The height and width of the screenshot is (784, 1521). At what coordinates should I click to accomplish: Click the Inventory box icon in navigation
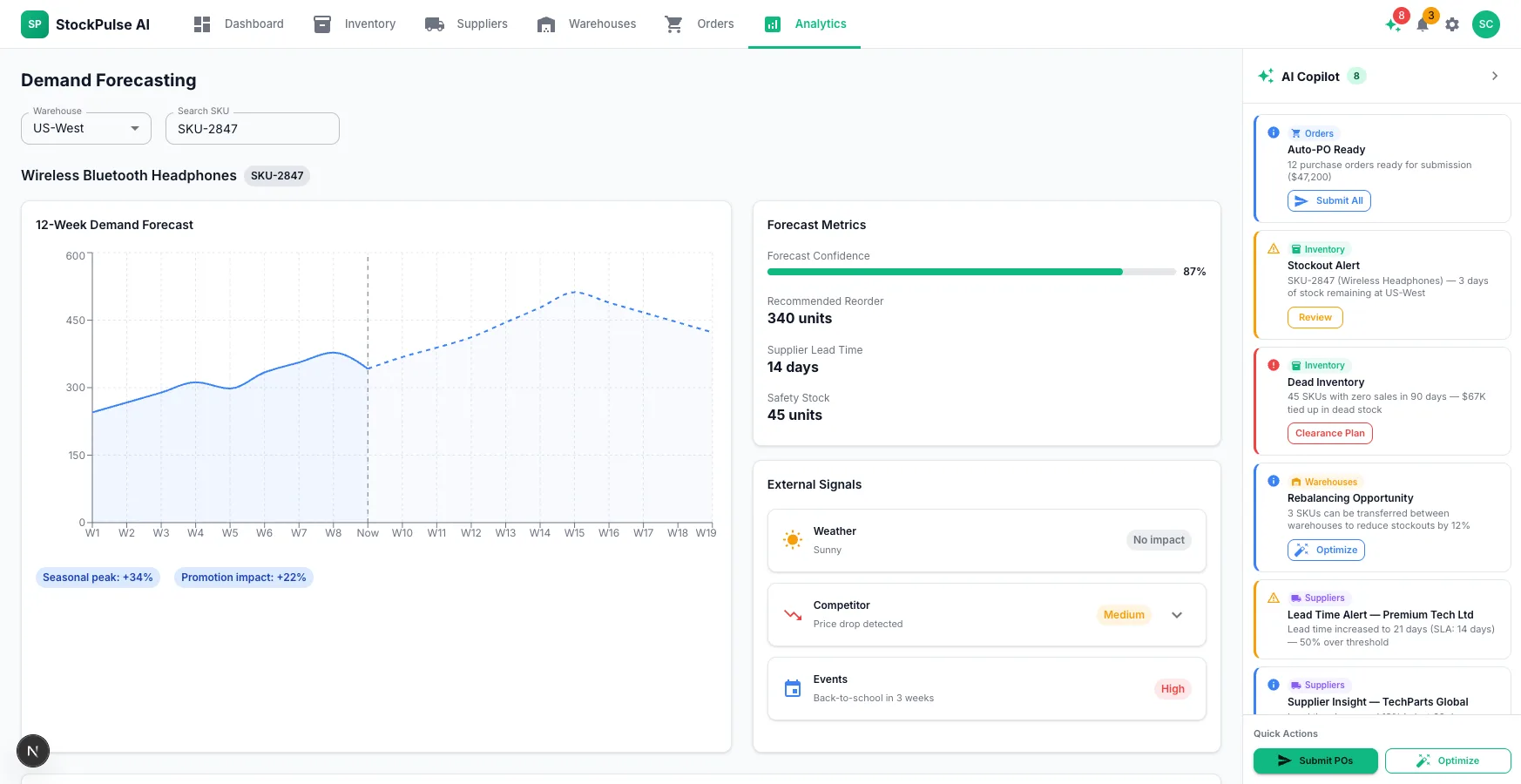tap(322, 24)
